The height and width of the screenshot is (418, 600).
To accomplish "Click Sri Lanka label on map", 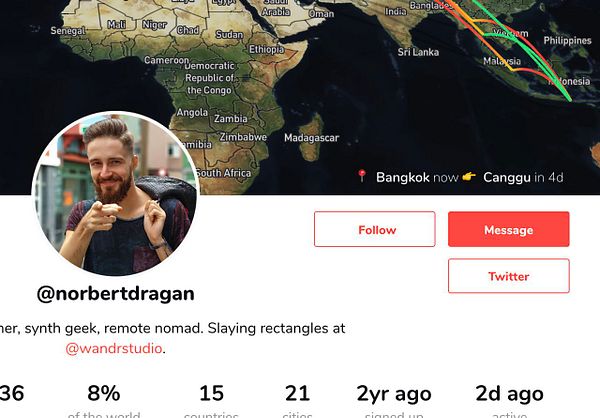I will (x=418, y=52).
